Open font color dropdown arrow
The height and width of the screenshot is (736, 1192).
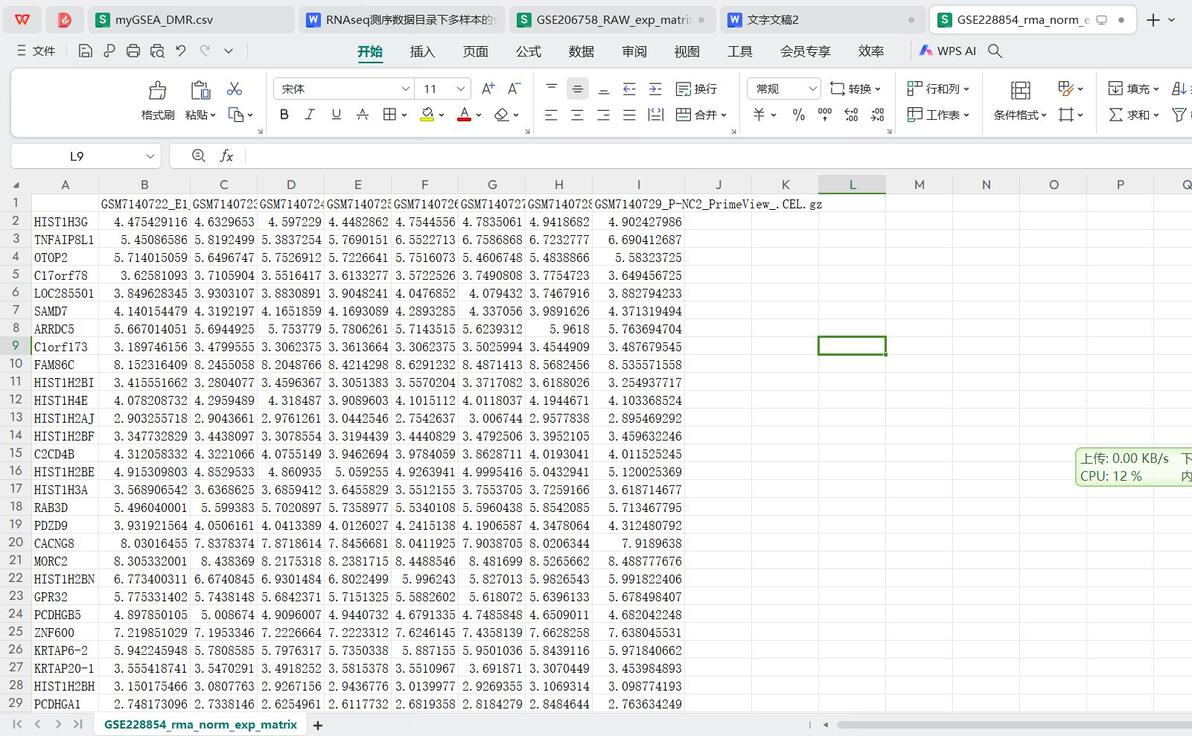[478, 116]
